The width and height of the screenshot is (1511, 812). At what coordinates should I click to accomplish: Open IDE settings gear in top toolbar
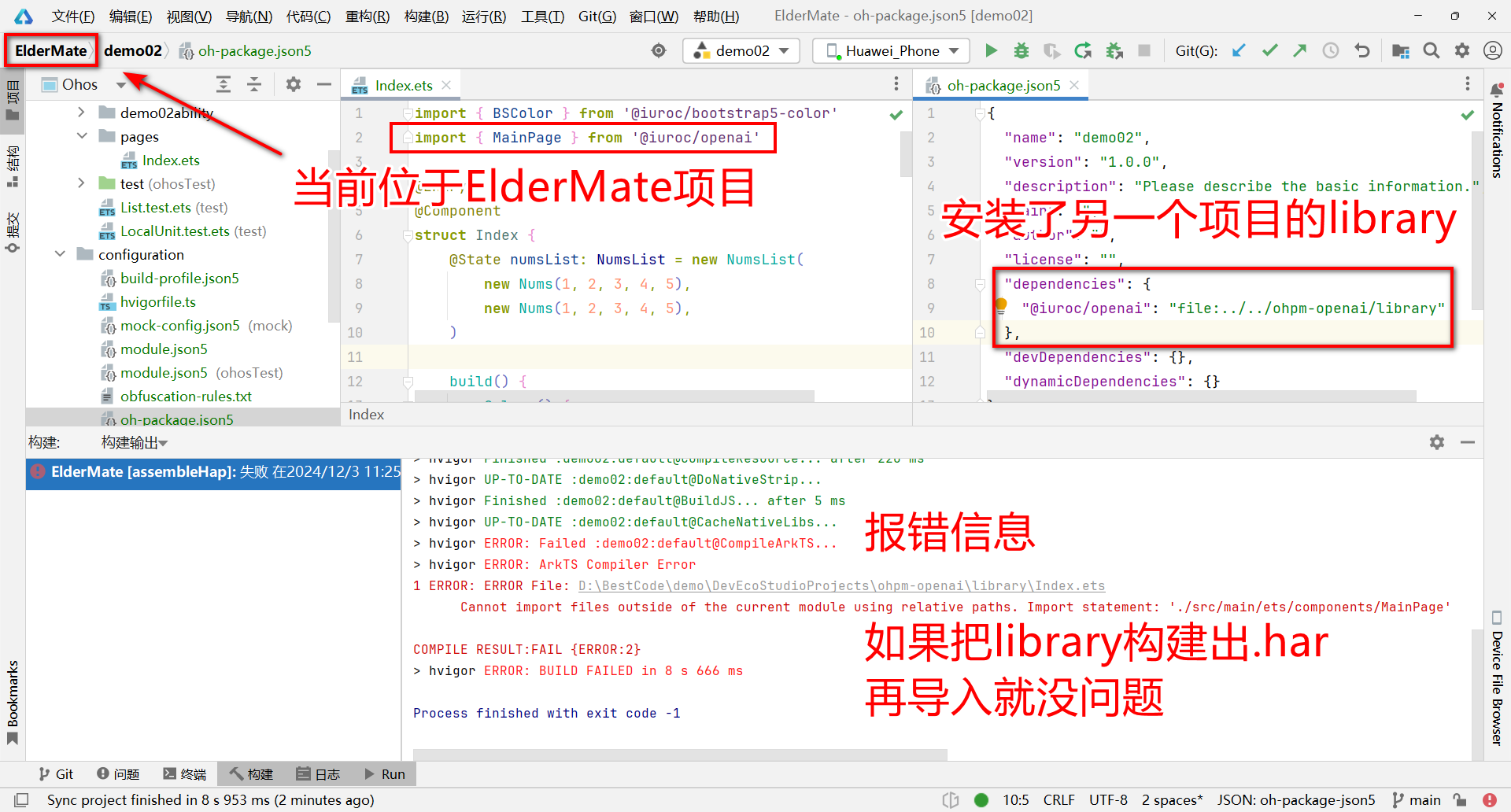tap(1462, 51)
